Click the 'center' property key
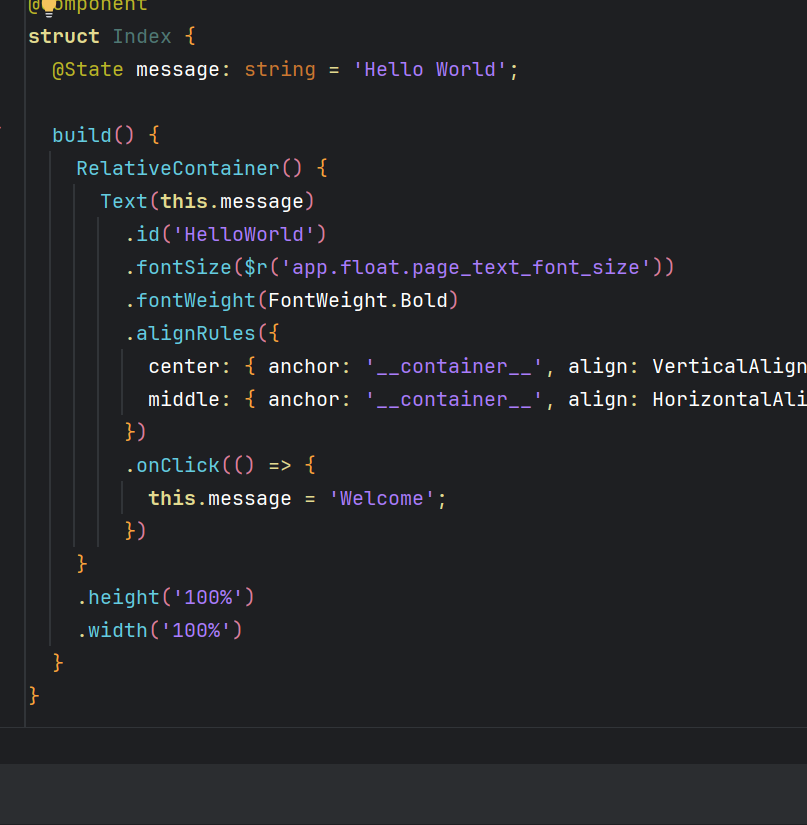807x825 pixels. tap(184, 367)
